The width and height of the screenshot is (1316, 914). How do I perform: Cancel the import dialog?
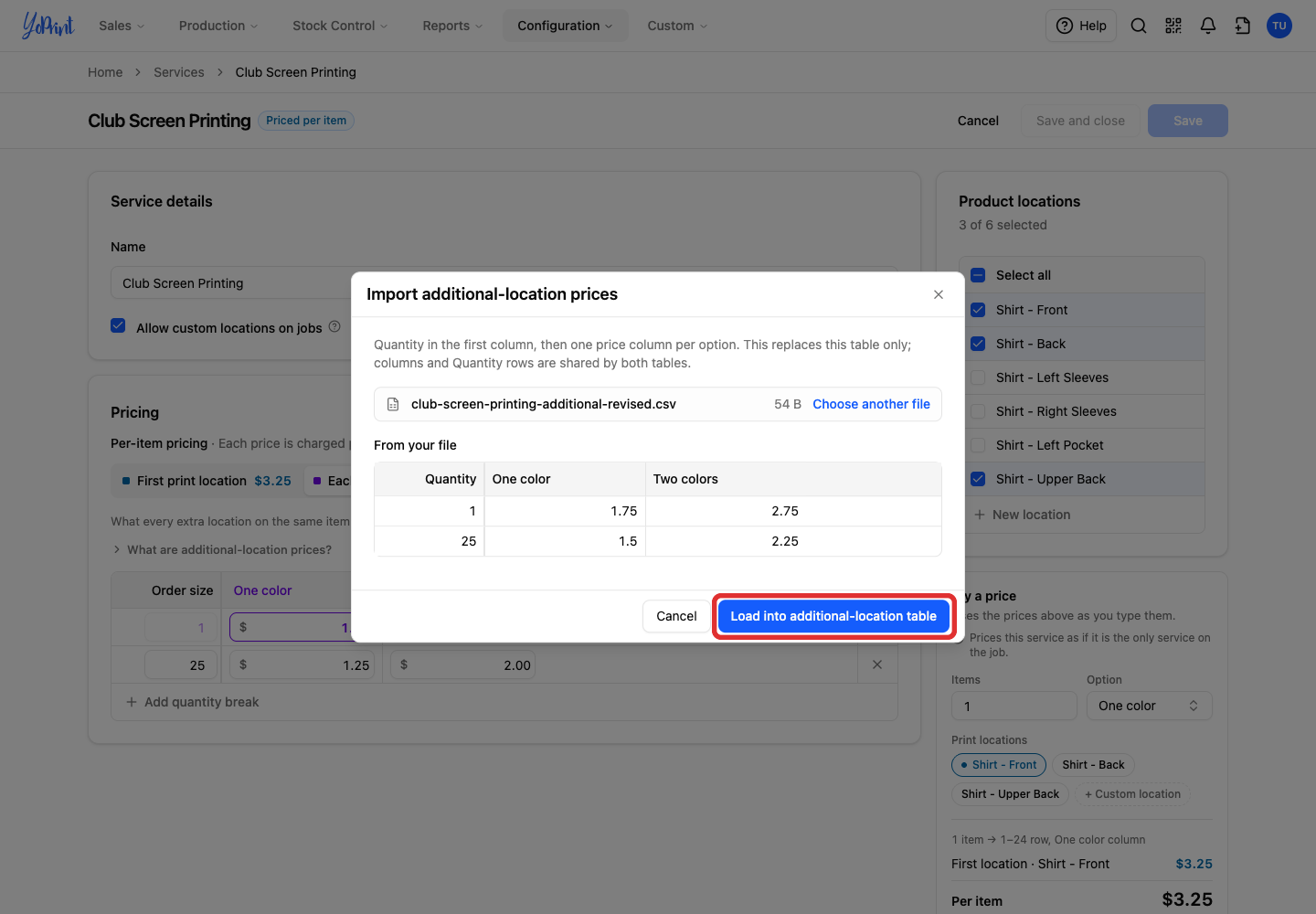(676, 616)
